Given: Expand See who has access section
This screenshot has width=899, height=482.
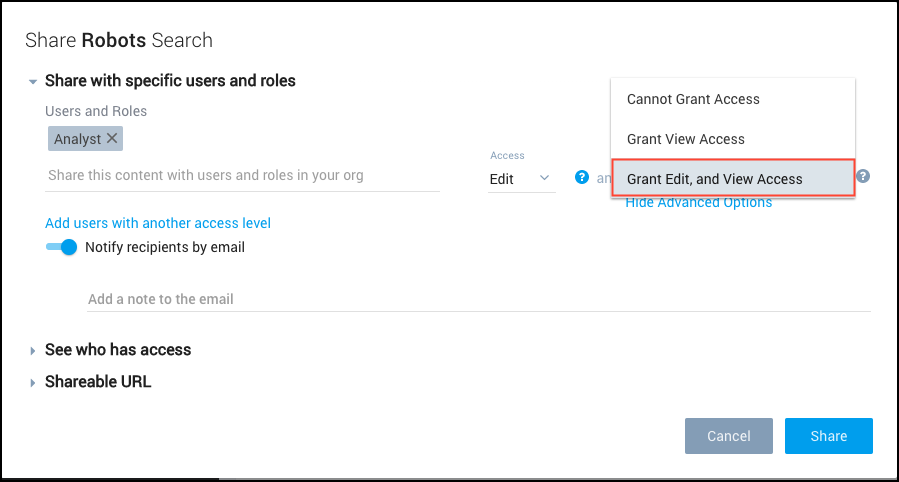Looking at the screenshot, I should click(x=33, y=350).
